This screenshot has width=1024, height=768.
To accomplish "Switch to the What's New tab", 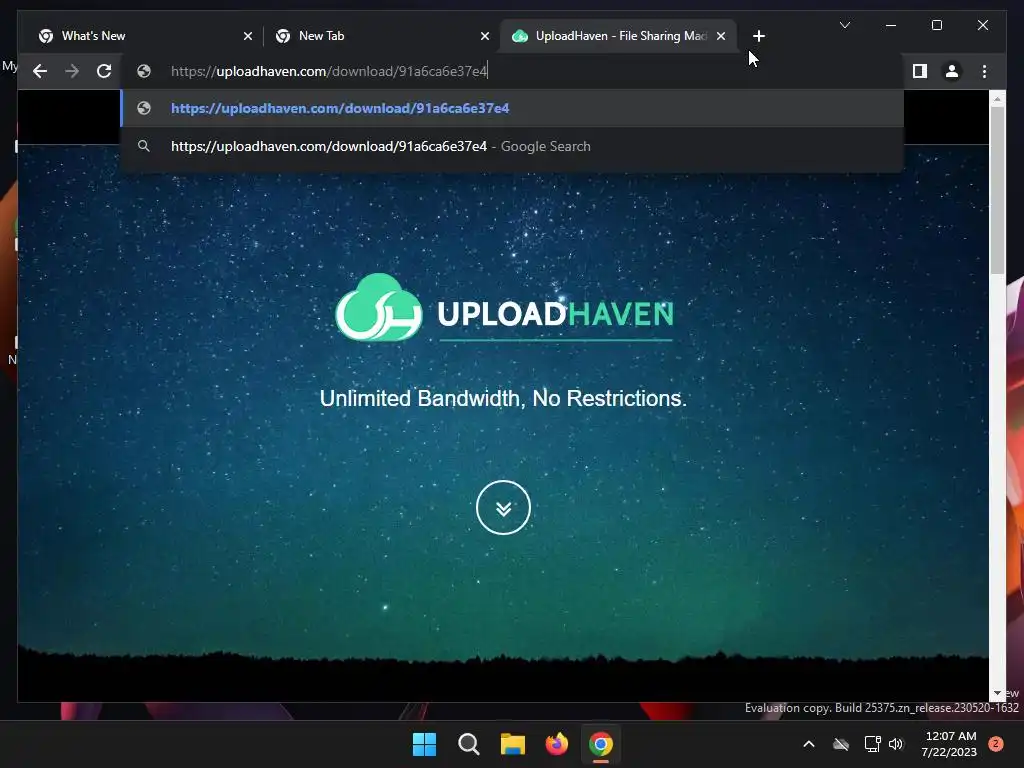I will [142, 36].
